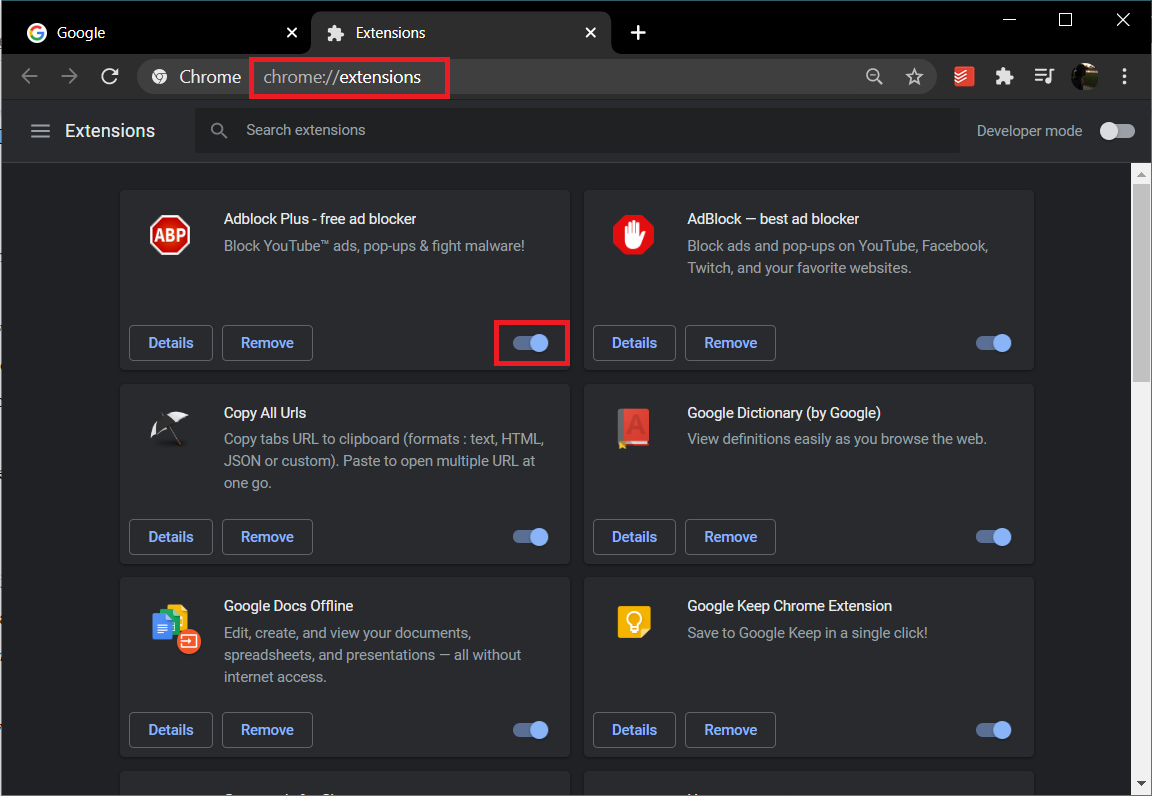This screenshot has height=796, width=1152.
Task: Open a new tab with plus button
Action: pyautogui.click(x=638, y=33)
